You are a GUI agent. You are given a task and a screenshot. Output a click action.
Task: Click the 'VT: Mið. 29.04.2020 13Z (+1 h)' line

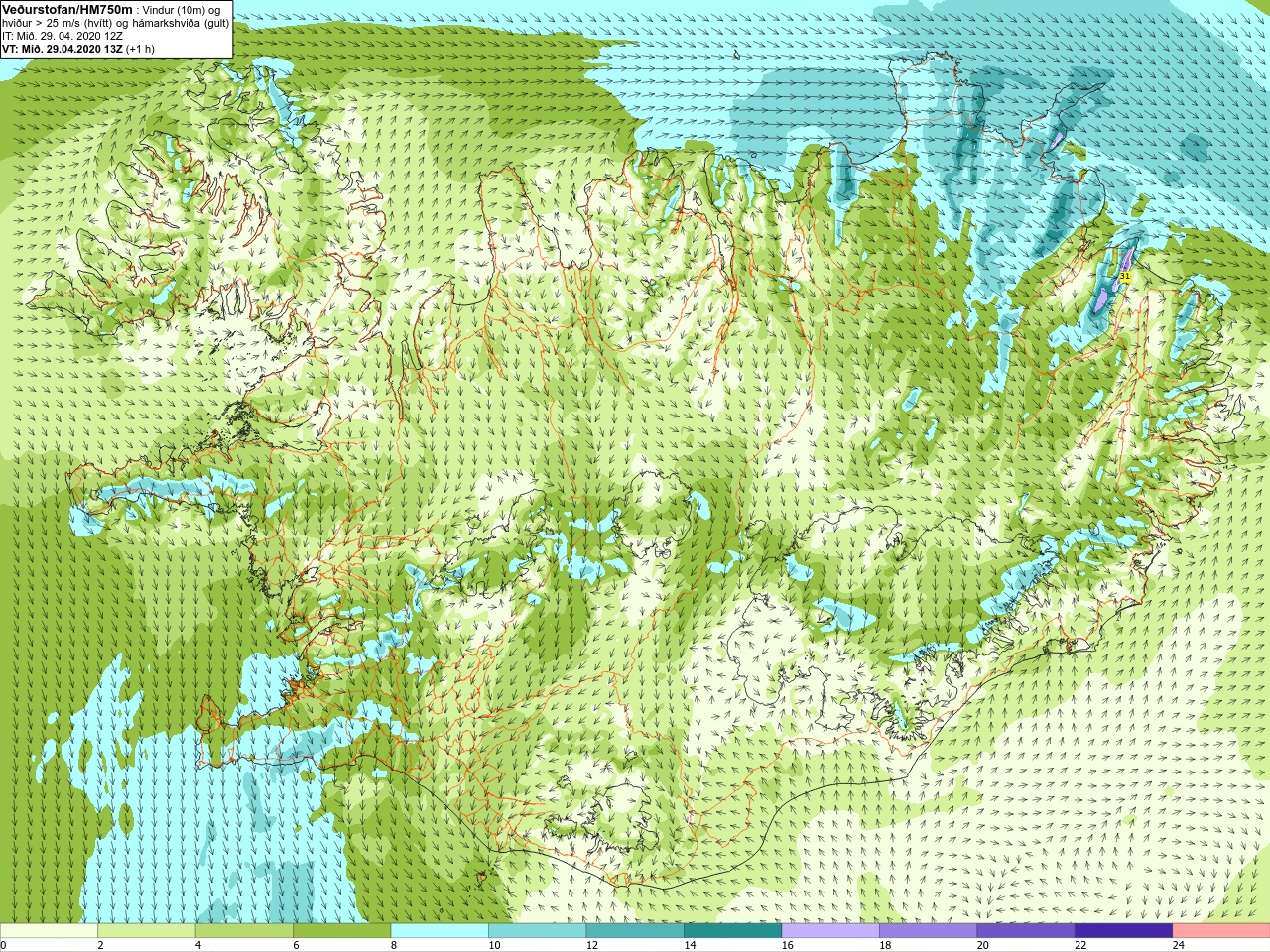coord(78,49)
